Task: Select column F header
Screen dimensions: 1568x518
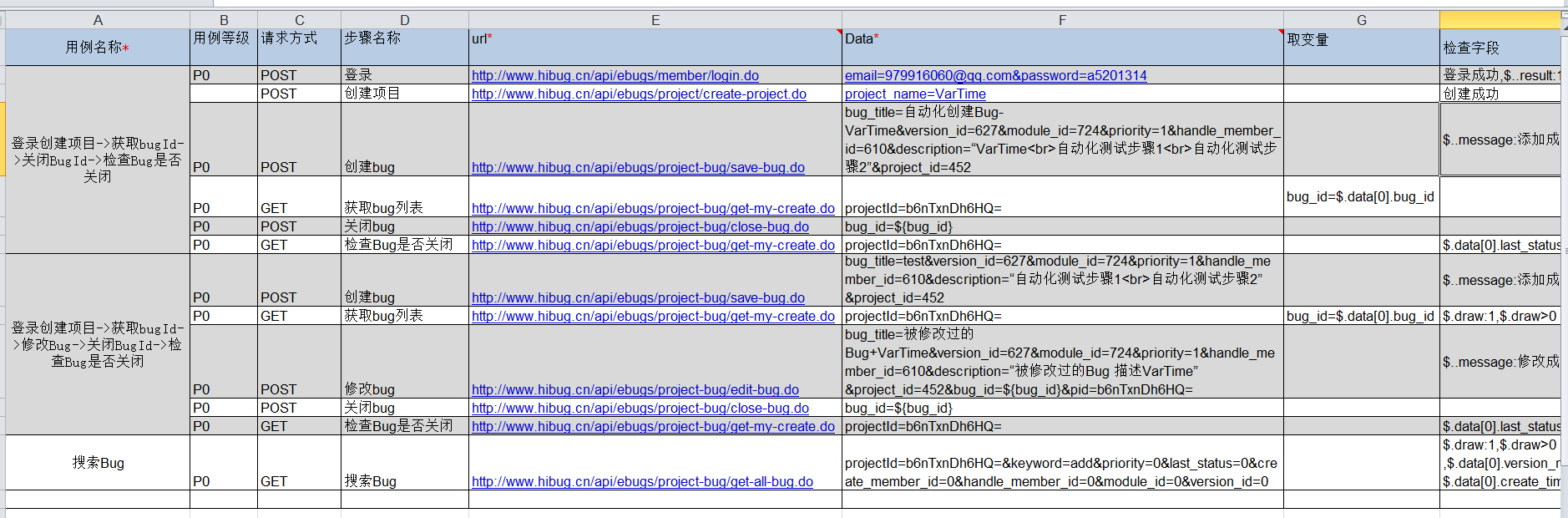Action: (1062, 20)
